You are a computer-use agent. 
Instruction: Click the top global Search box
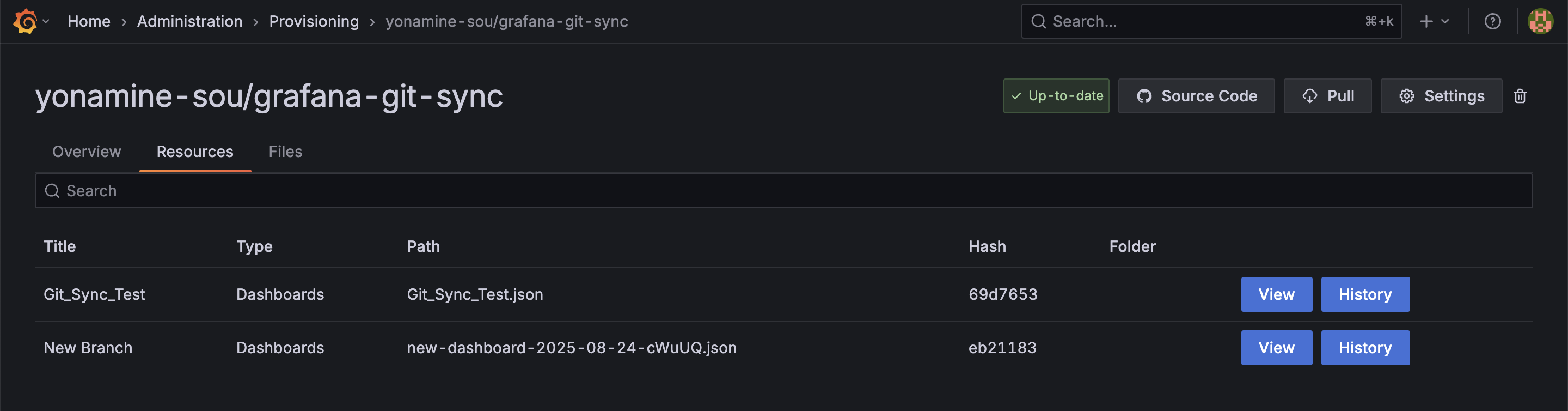pyautogui.click(x=1211, y=21)
